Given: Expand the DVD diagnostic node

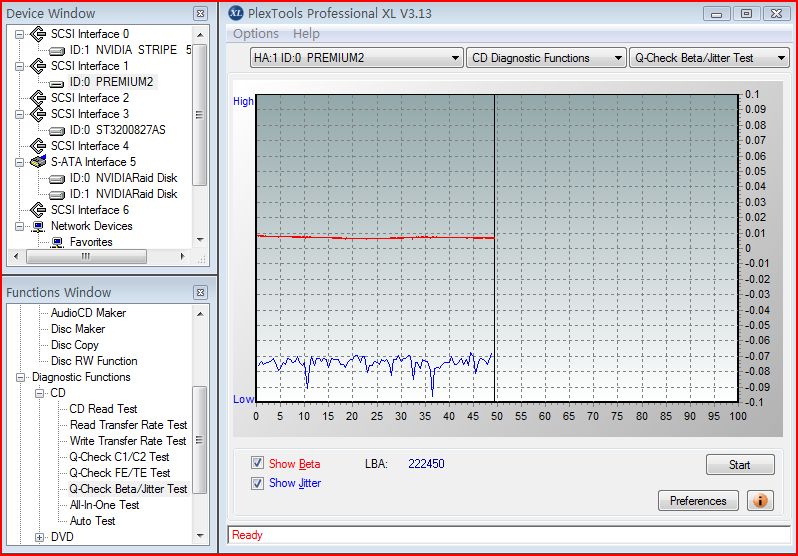Looking at the screenshot, I should coord(39,538).
